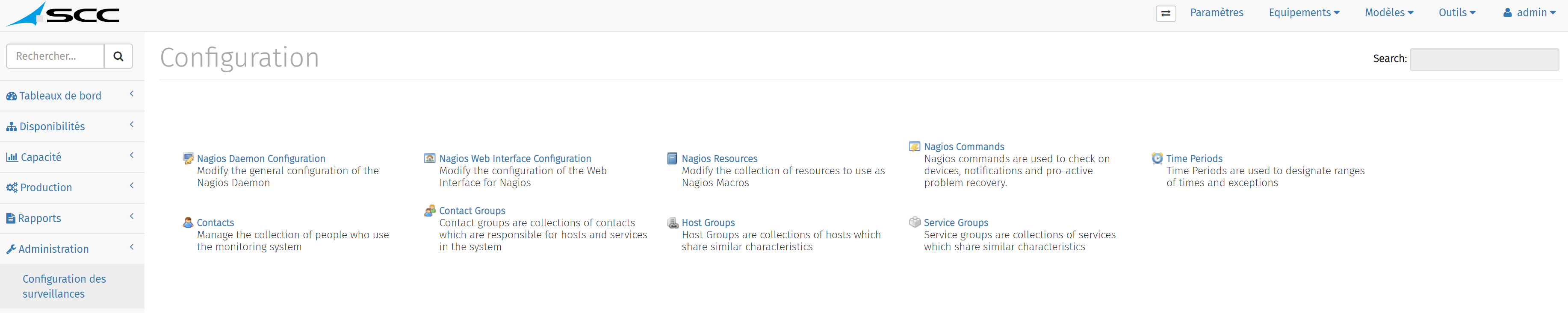Open the Outils menu
This screenshot has height=313, width=1568.
(1456, 13)
